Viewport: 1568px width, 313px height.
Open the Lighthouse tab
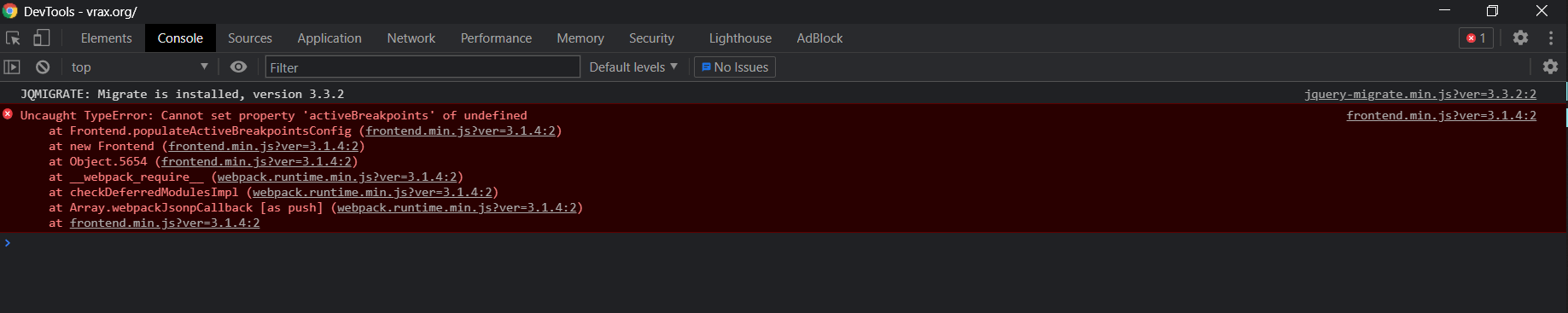click(740, 38)
